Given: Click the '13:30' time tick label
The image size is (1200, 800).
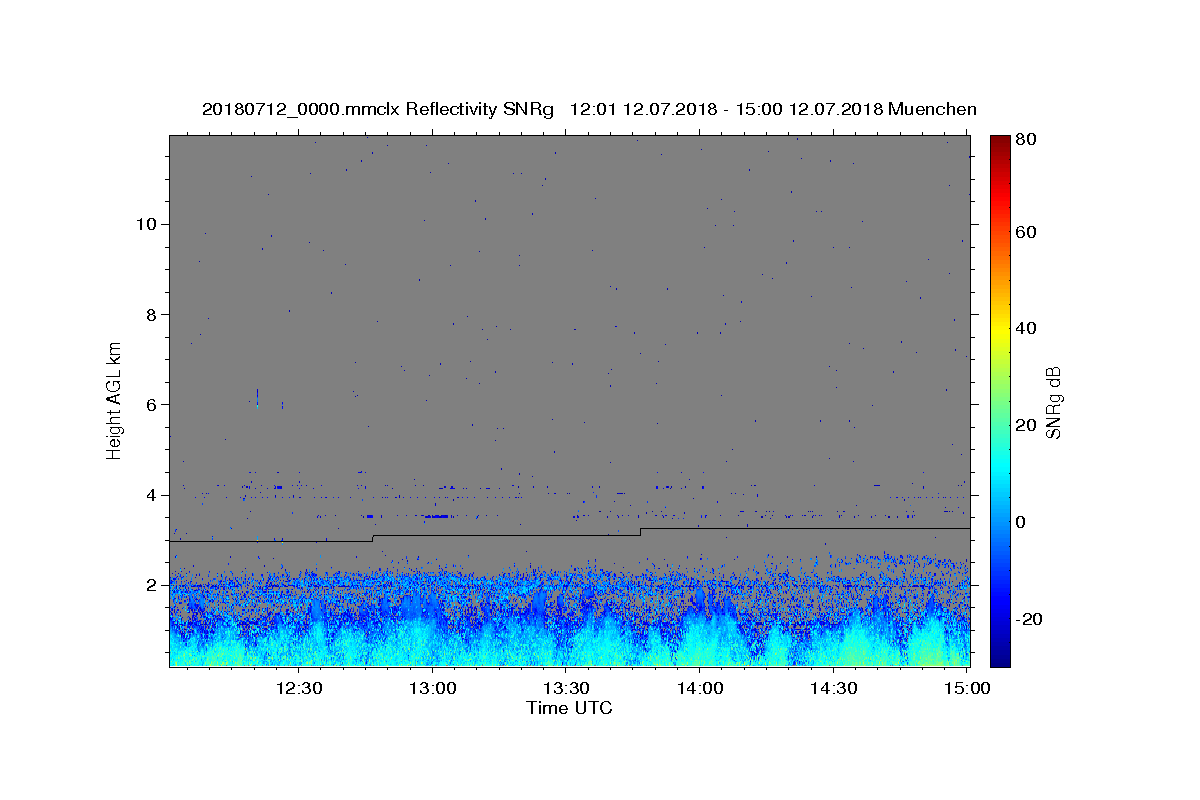Looking at the screenshot, I should click(565, 688).
